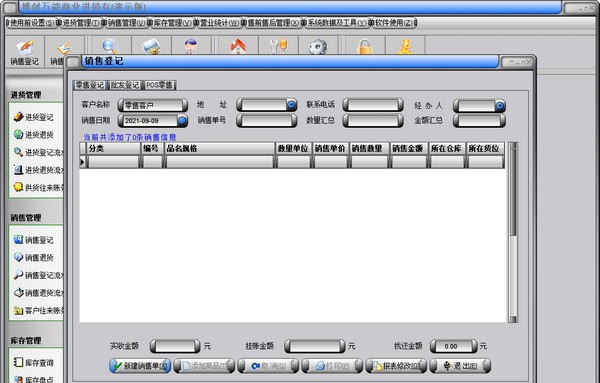The width and height of the screenshot is (600, 383).
Task: Switch to the 零售登记 tab
Action: (x=89, y=85)
